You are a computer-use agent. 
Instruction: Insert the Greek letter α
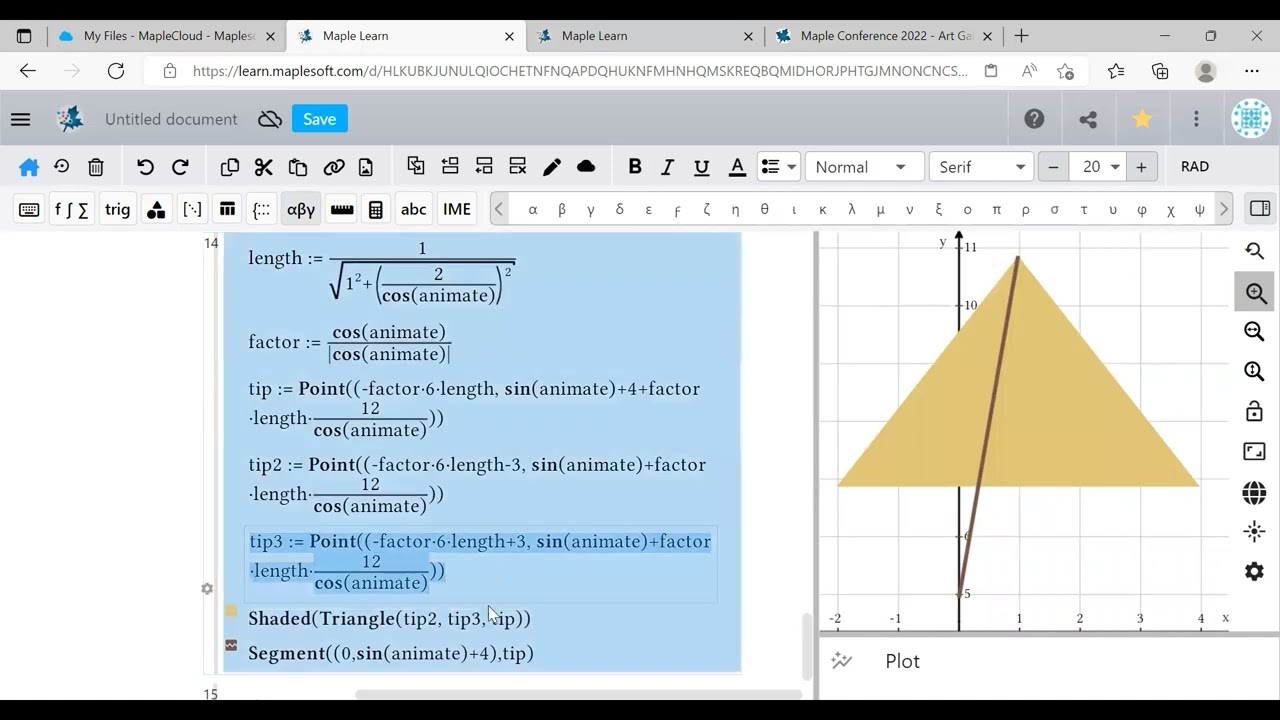pos(533,210)
